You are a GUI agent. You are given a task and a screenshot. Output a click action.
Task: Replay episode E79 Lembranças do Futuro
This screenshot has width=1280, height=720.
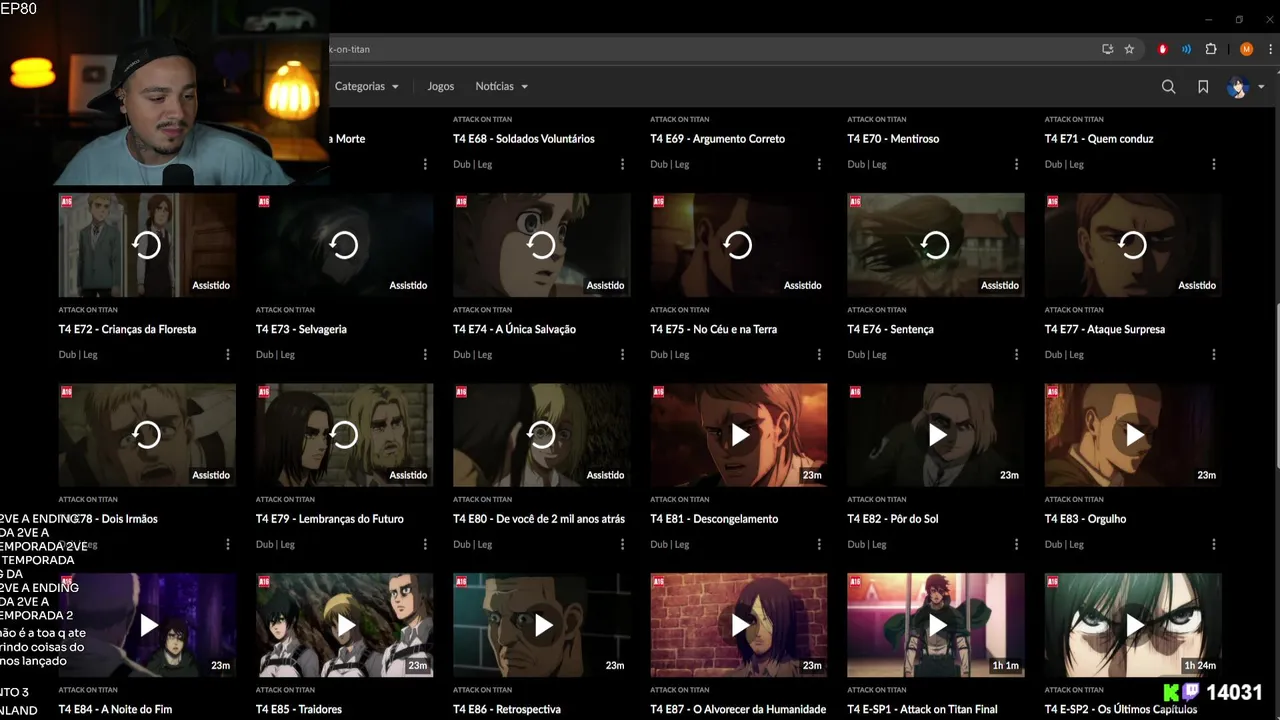[x=344, y=435]
